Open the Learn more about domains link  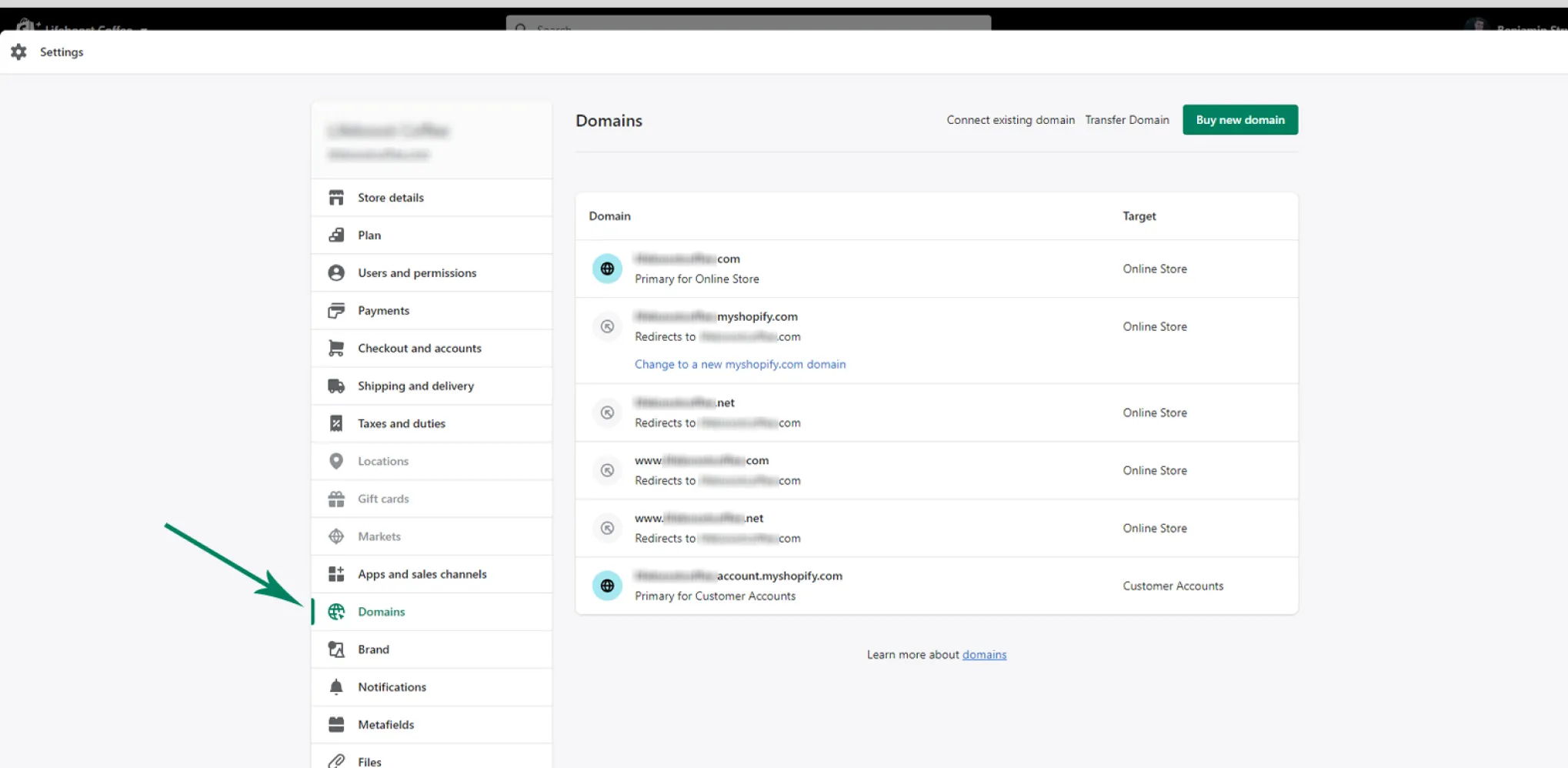point(984,655)
